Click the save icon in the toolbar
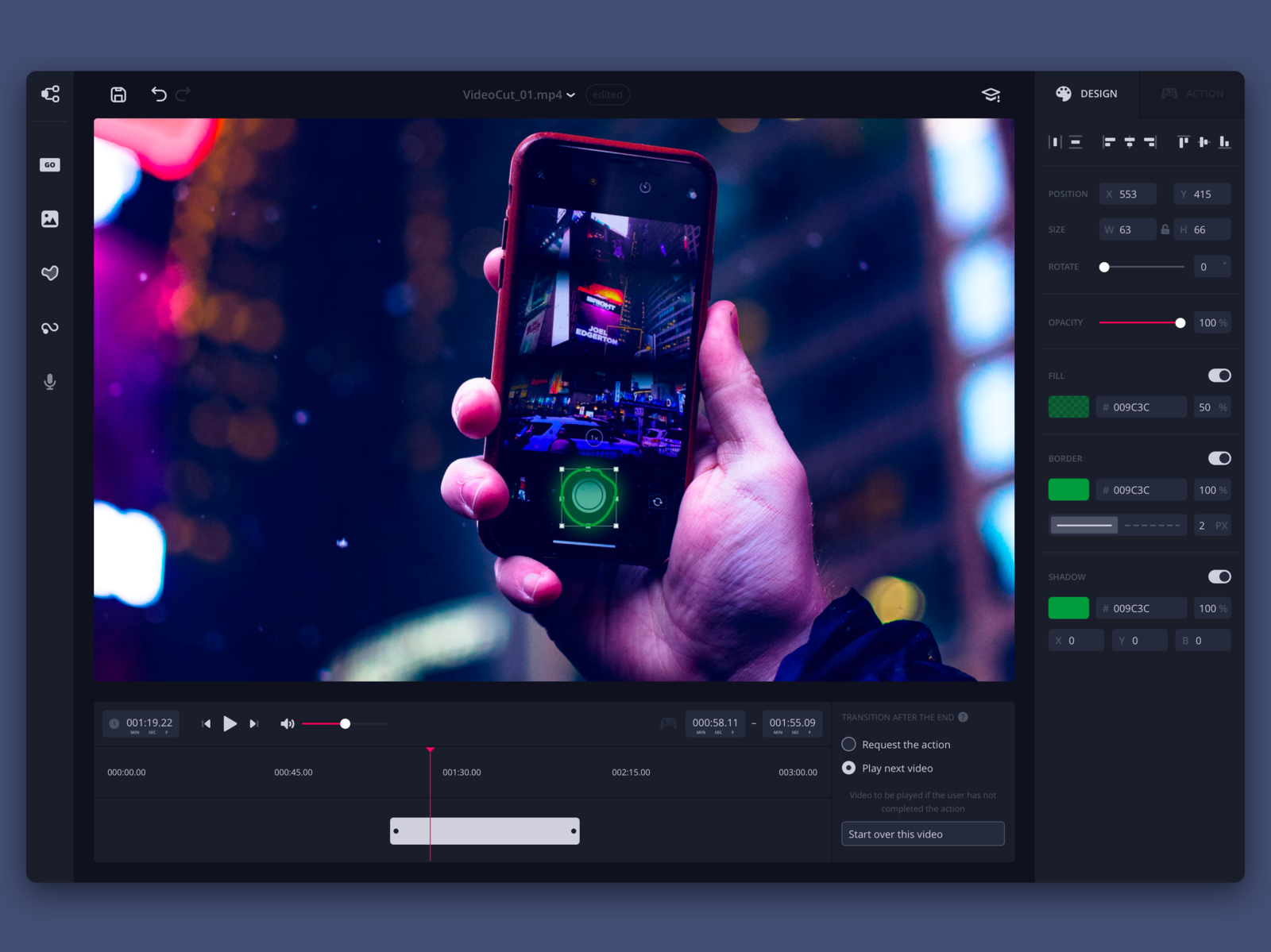Screen dimensions: 1271x952 click(x=118, y=94)
